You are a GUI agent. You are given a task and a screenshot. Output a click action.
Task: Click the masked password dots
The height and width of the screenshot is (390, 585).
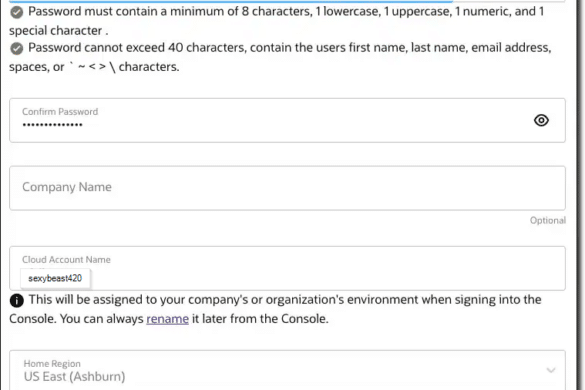pyautogui.click(x=52, y=125)
